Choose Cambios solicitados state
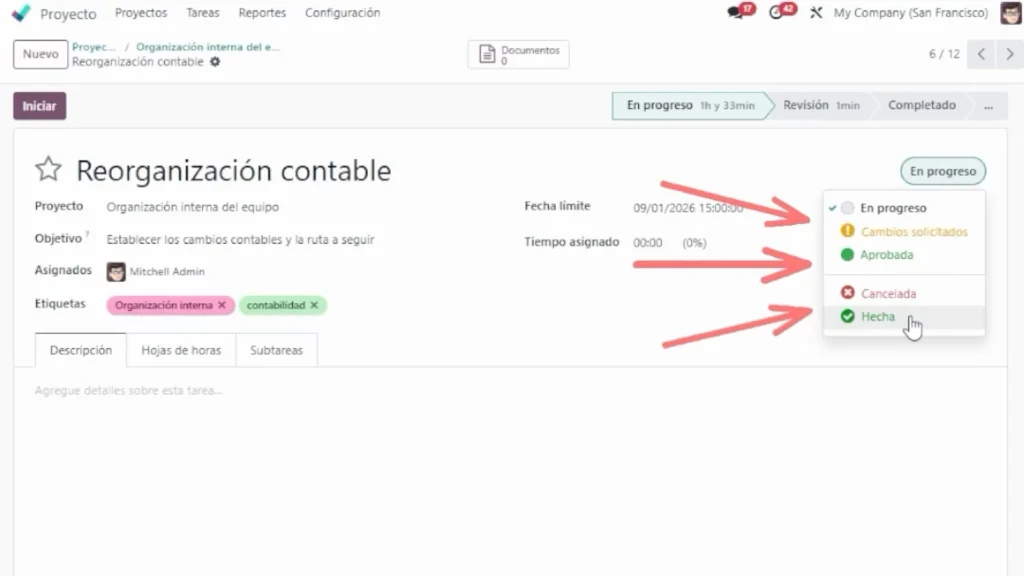The width and height of the screenshot is (1024, 576). 913,232
